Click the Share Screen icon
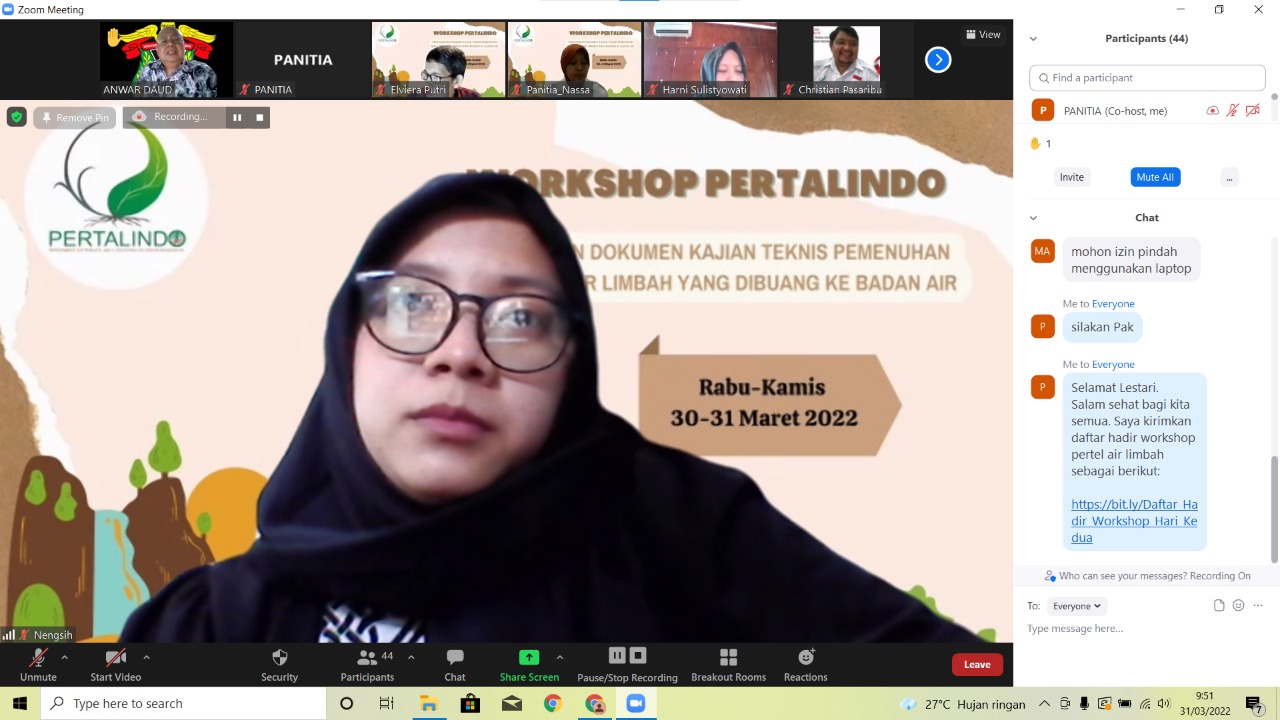Image resolution: width=1280 pixels, height=720 pixels. 529,658
